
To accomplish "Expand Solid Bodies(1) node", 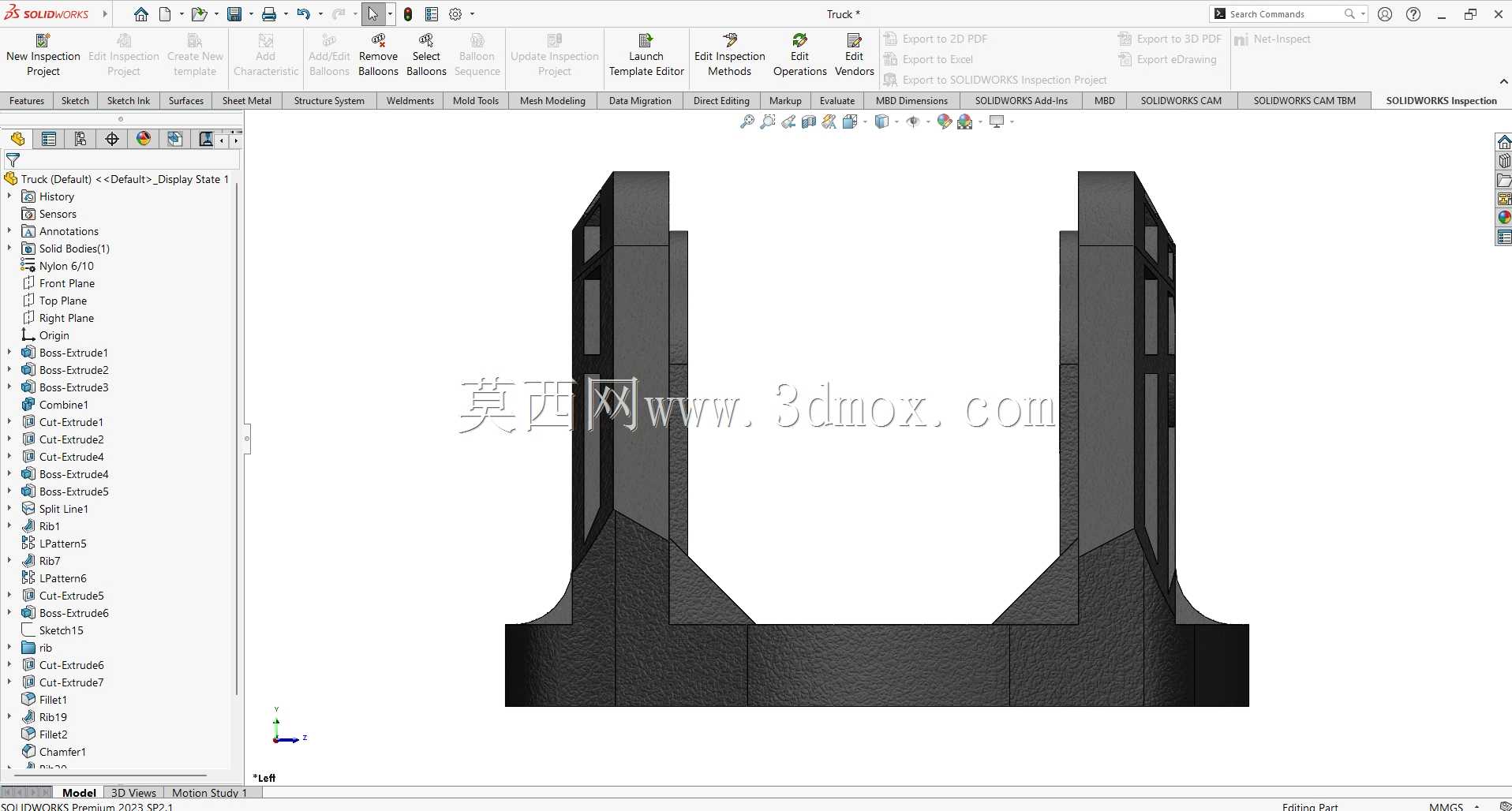I will [9, 249].
